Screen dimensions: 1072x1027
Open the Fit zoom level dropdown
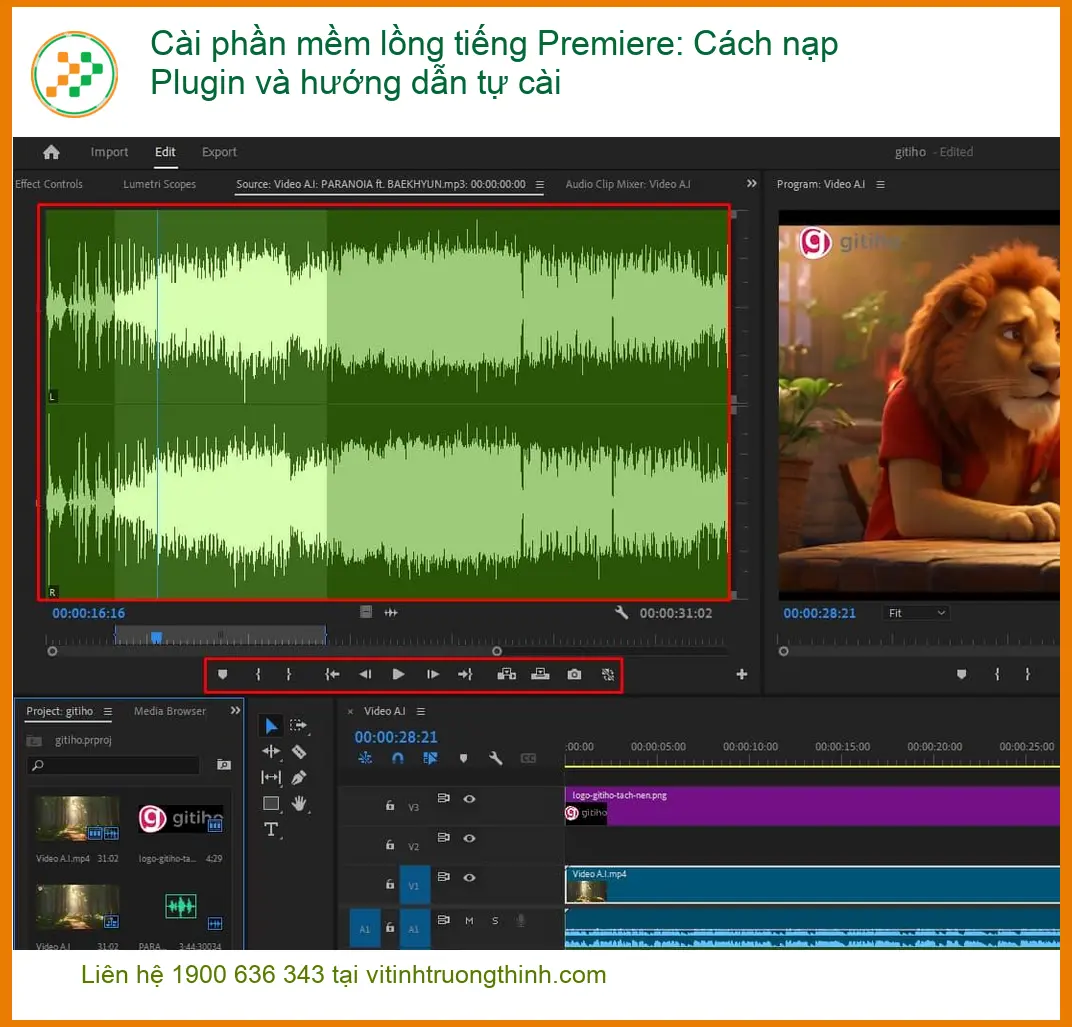(x=916, y=613)
